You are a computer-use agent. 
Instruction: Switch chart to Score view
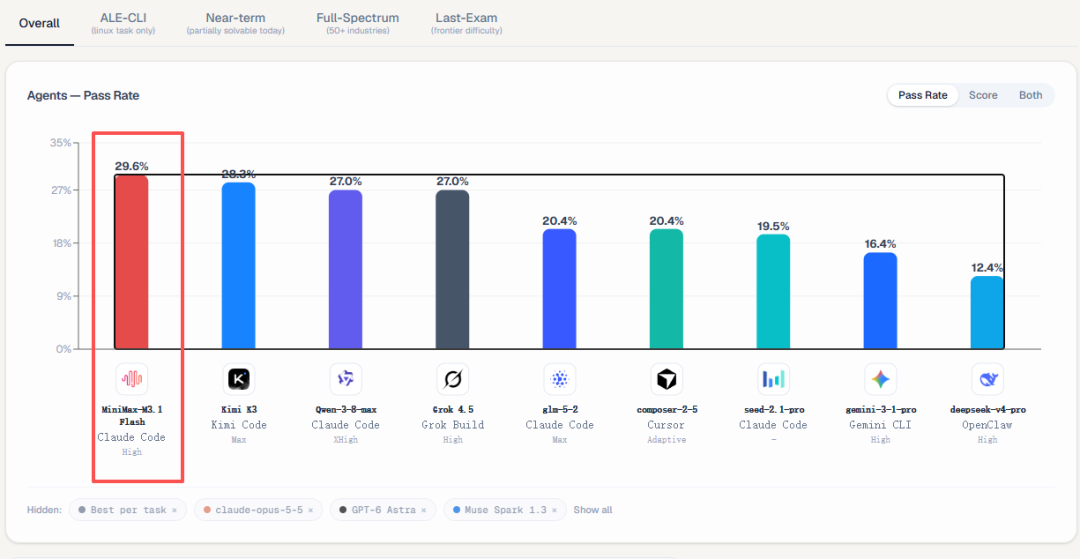click(x=983, y=95)
